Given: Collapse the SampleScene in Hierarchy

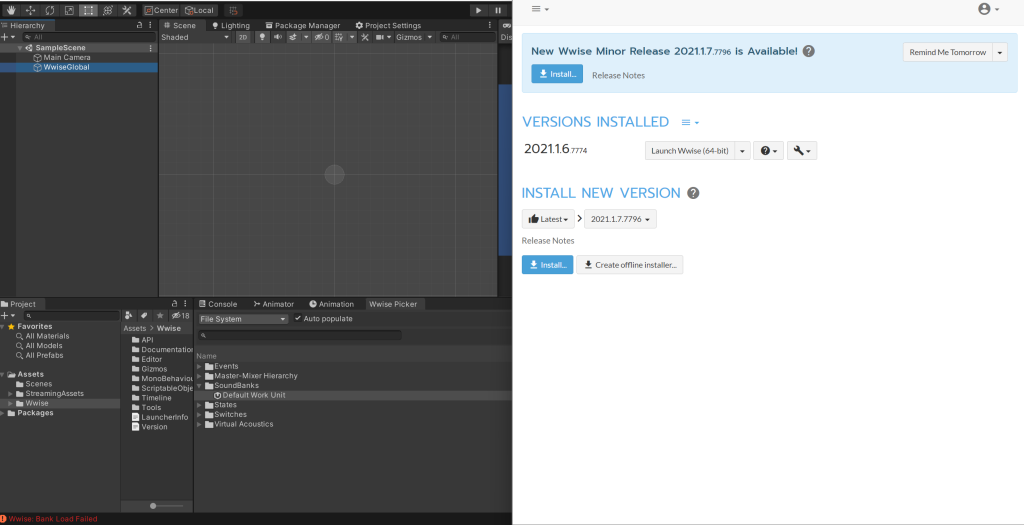Looking at the screenshot, I should (x=20, y=48).
